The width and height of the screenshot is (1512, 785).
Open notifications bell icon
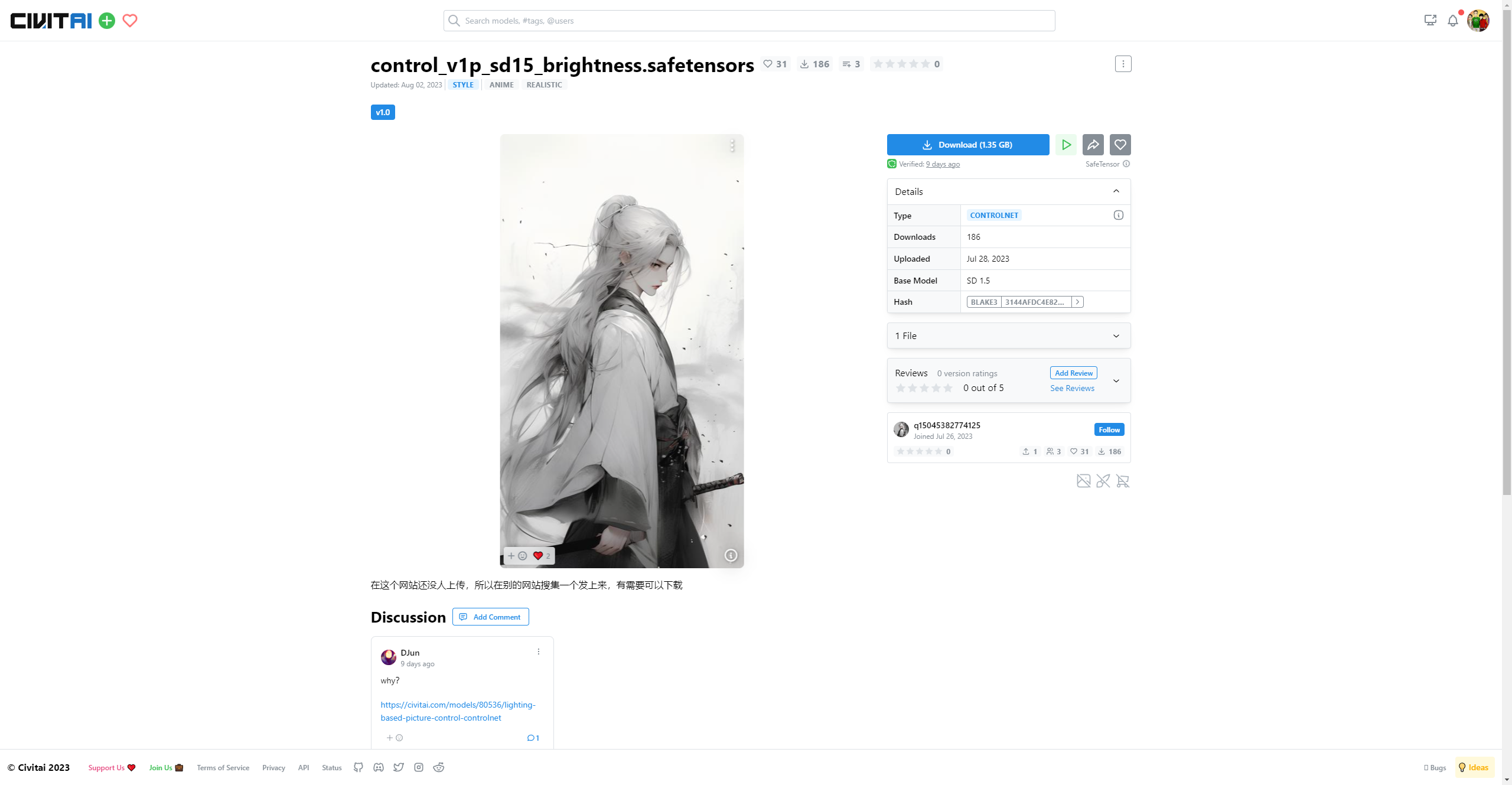click(x=1452, y=21)
